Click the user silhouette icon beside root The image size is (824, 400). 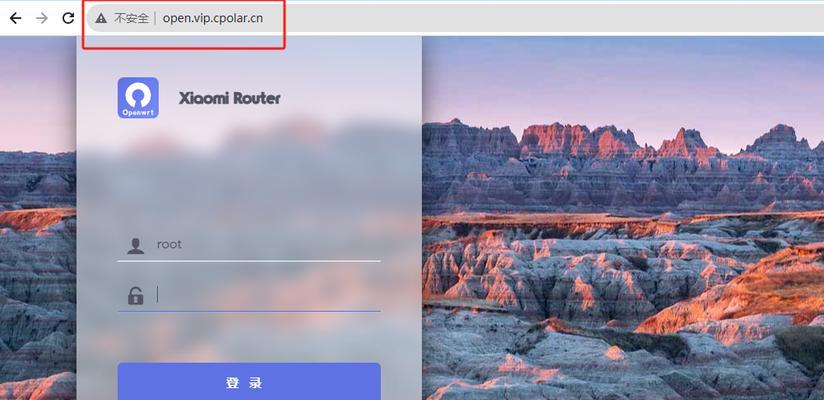(136, 245)
